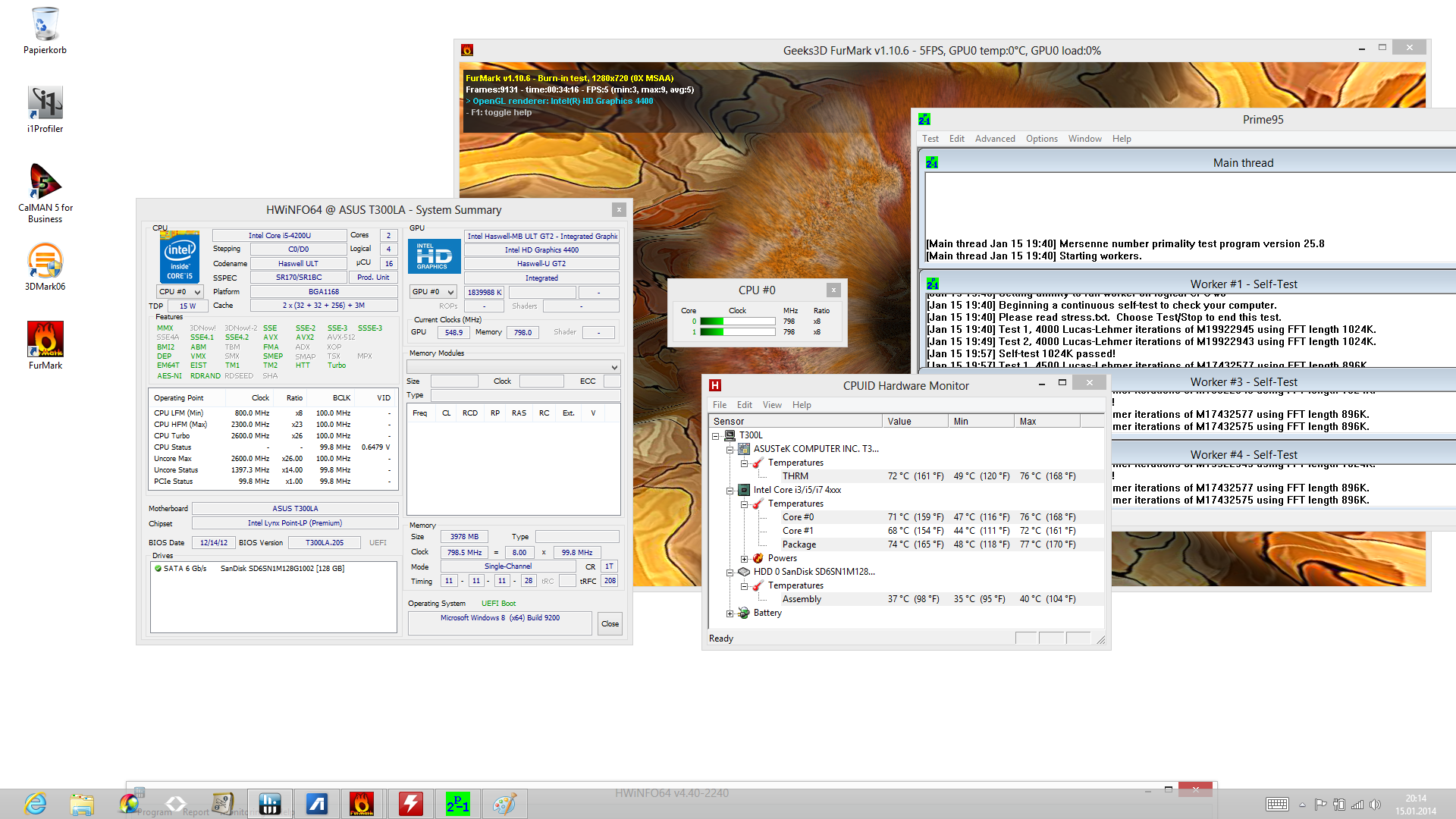1456x819 pixels.
Task: Expand the Battery tree node
Action: pyautogui.click(x=730, y=613)
